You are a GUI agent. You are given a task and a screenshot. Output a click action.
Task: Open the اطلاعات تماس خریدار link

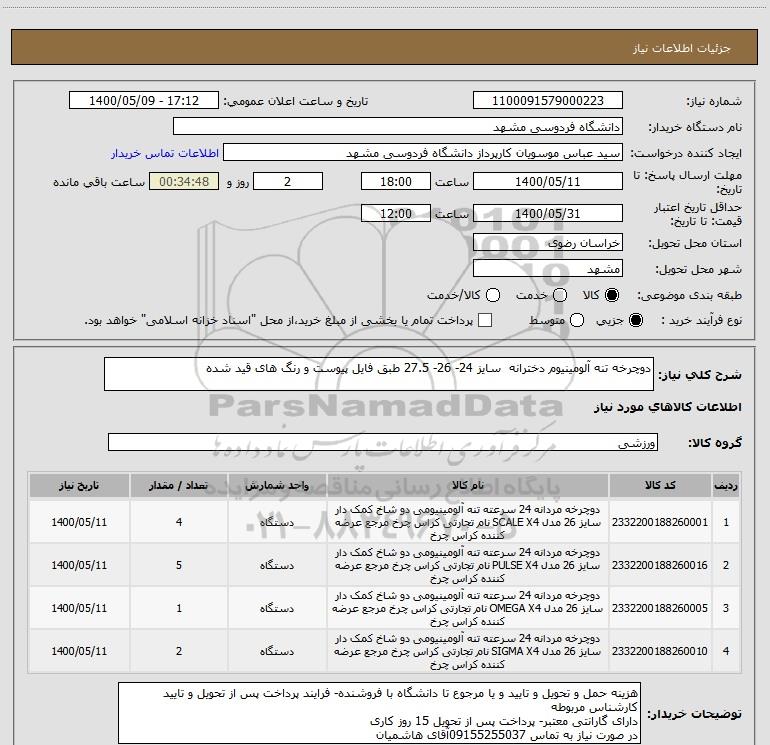[165, 153]
